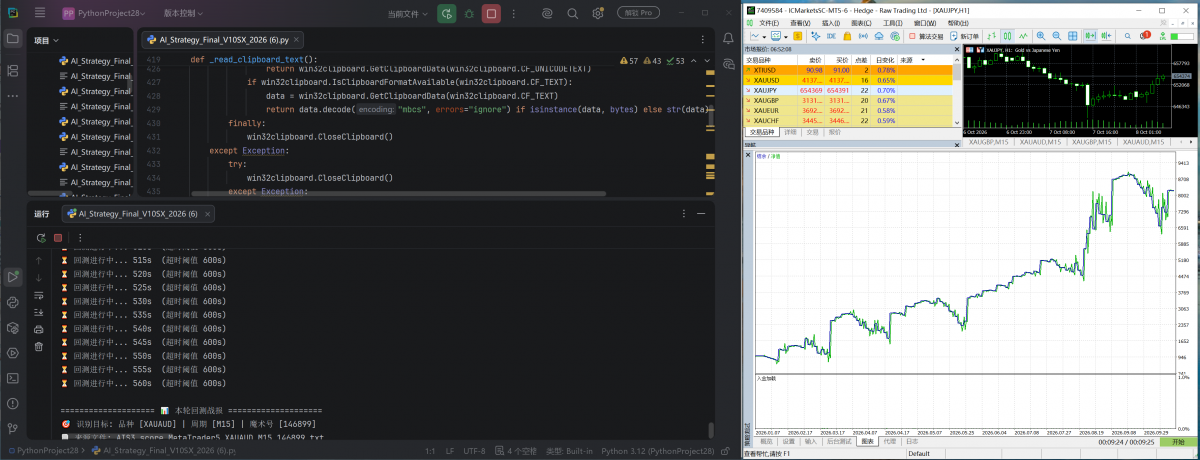This screenshot has height=460, width=1200.
Task: Open the Terminal tool window
Action: pos(13,378)
